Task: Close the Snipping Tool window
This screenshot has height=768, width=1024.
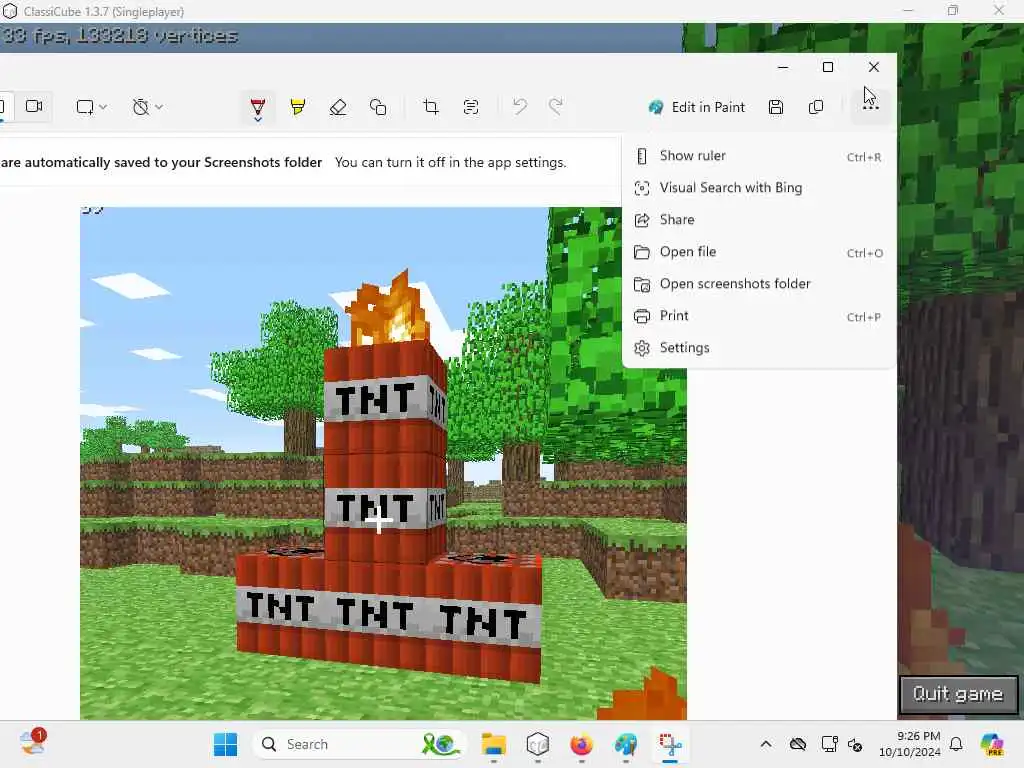Action: pyautogui.click(x=874, y=67)
